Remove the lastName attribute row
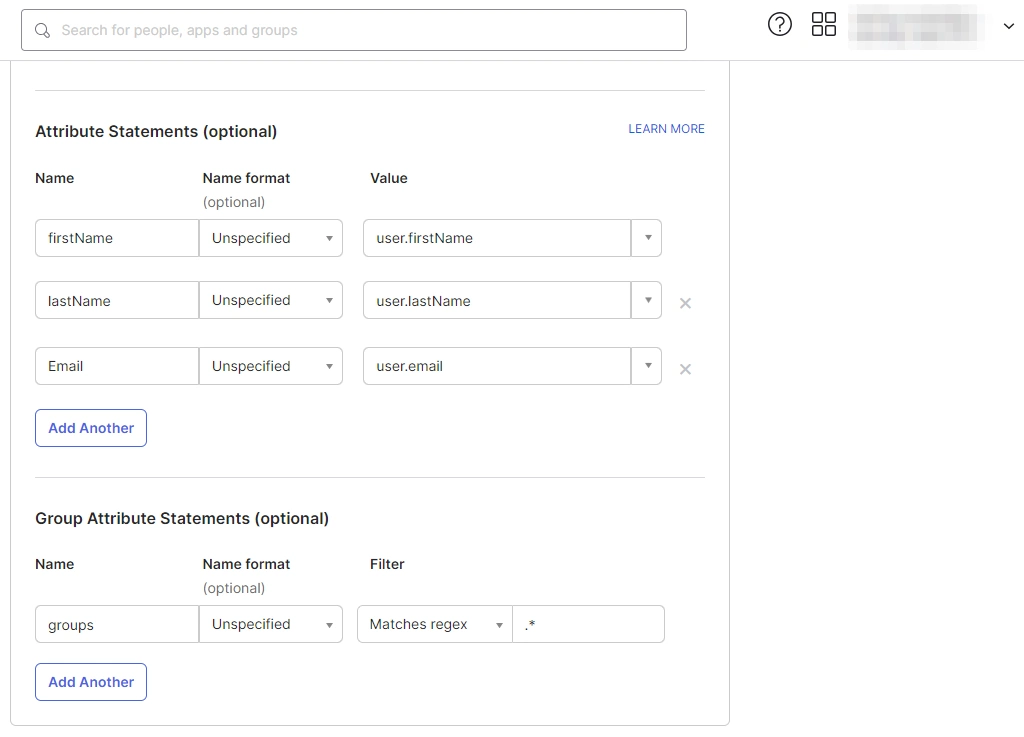This screenshot has width=1024, height=737. tap(685, 303)
